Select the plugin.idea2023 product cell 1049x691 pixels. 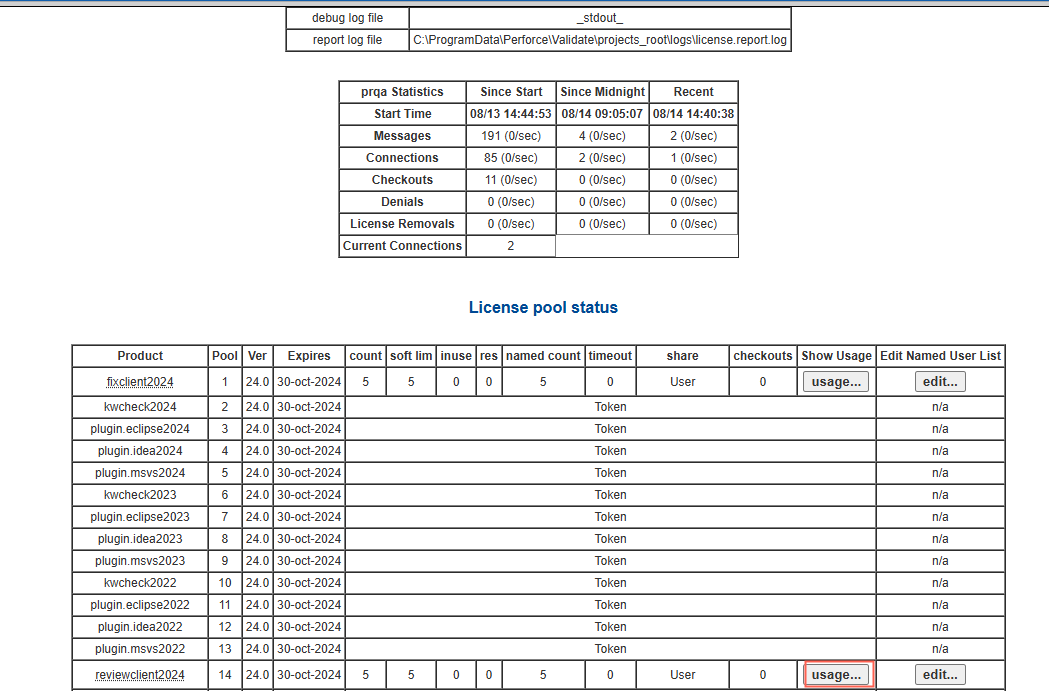coord(140,539)
